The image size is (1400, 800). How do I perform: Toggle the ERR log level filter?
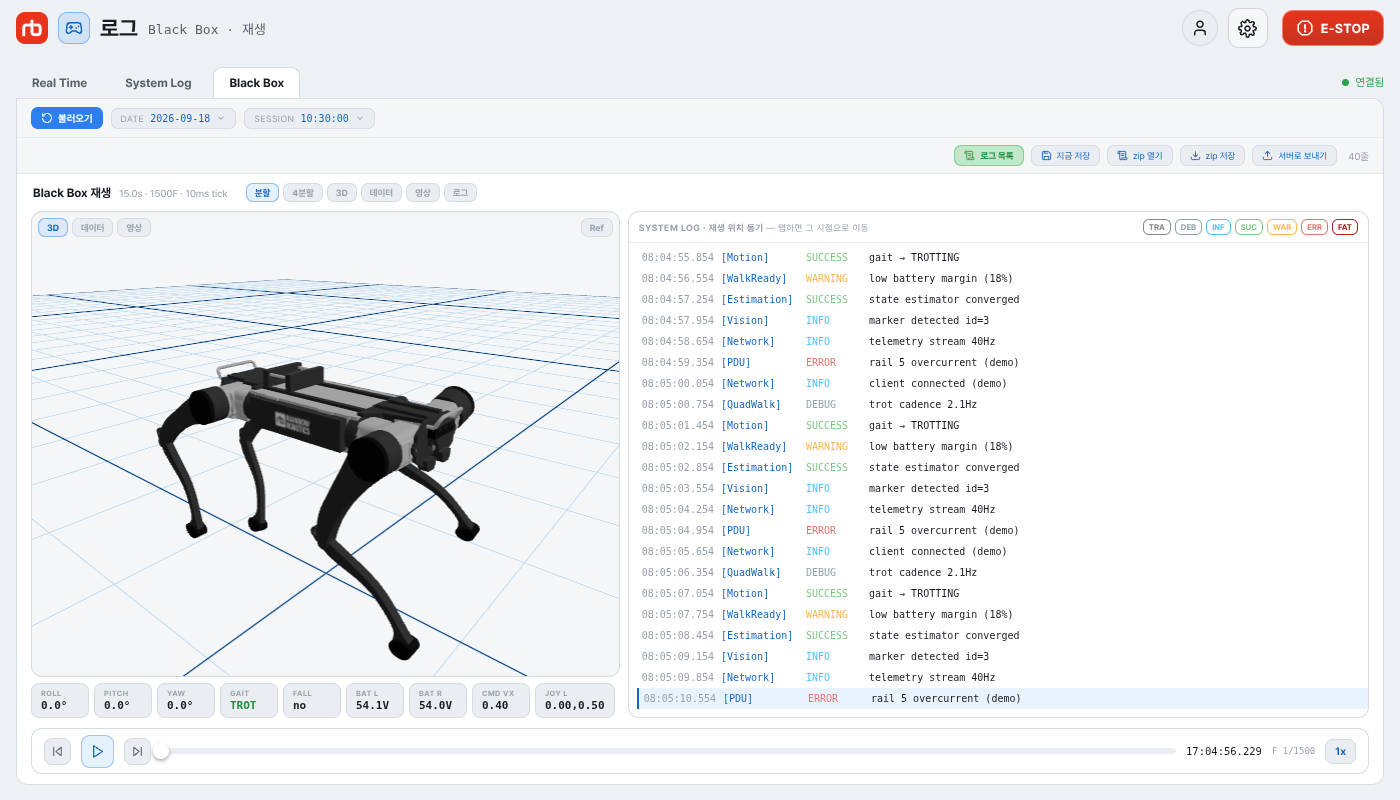tap(1314, 227)
